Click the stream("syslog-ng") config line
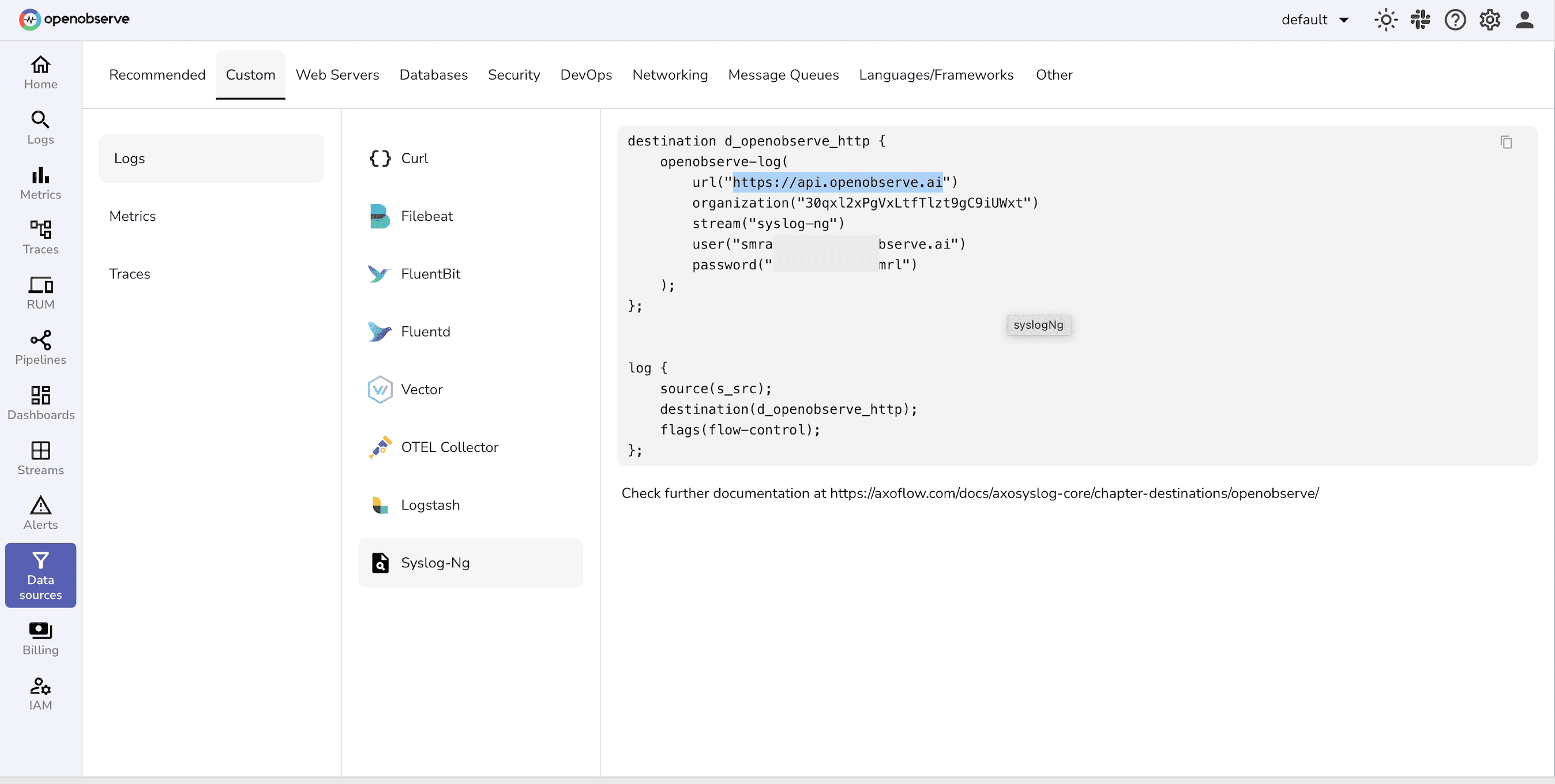The image size is (1555, 784). [768, 223]
